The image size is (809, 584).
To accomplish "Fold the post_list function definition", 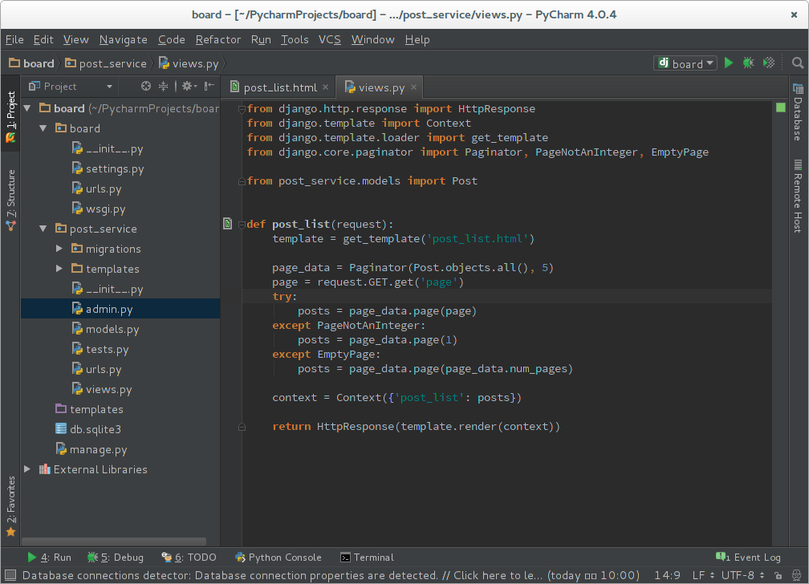I will pos(241,224).
